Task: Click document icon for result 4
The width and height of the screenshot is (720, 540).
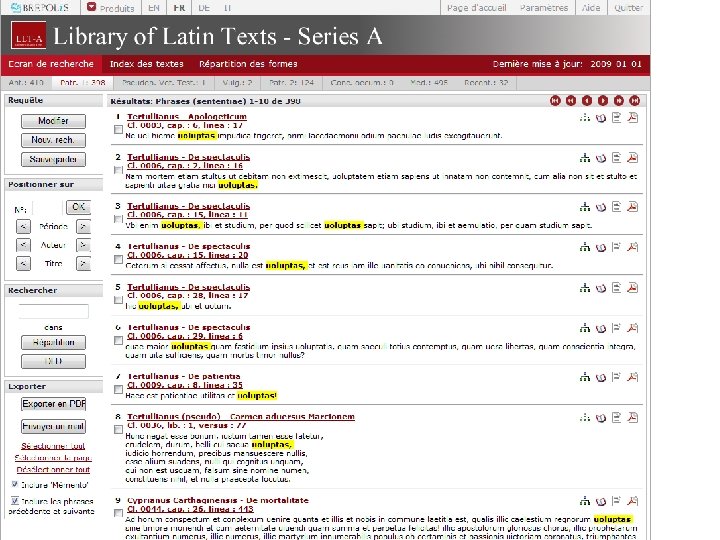Action: click(617, 247)
